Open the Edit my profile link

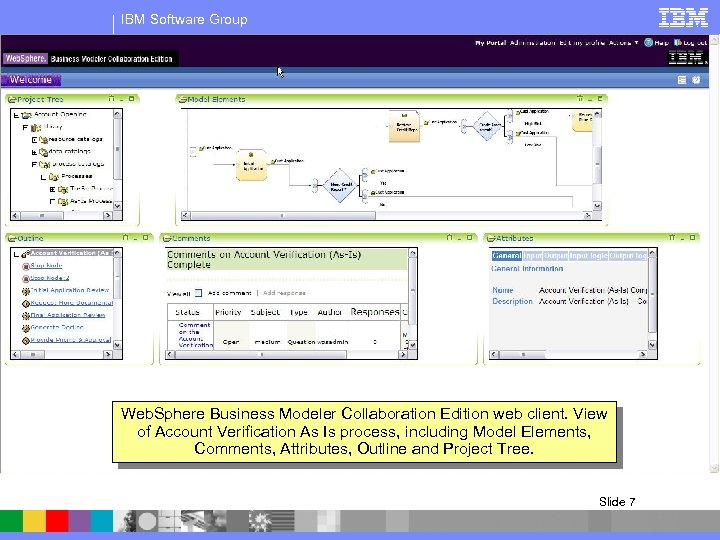[582, 43]
